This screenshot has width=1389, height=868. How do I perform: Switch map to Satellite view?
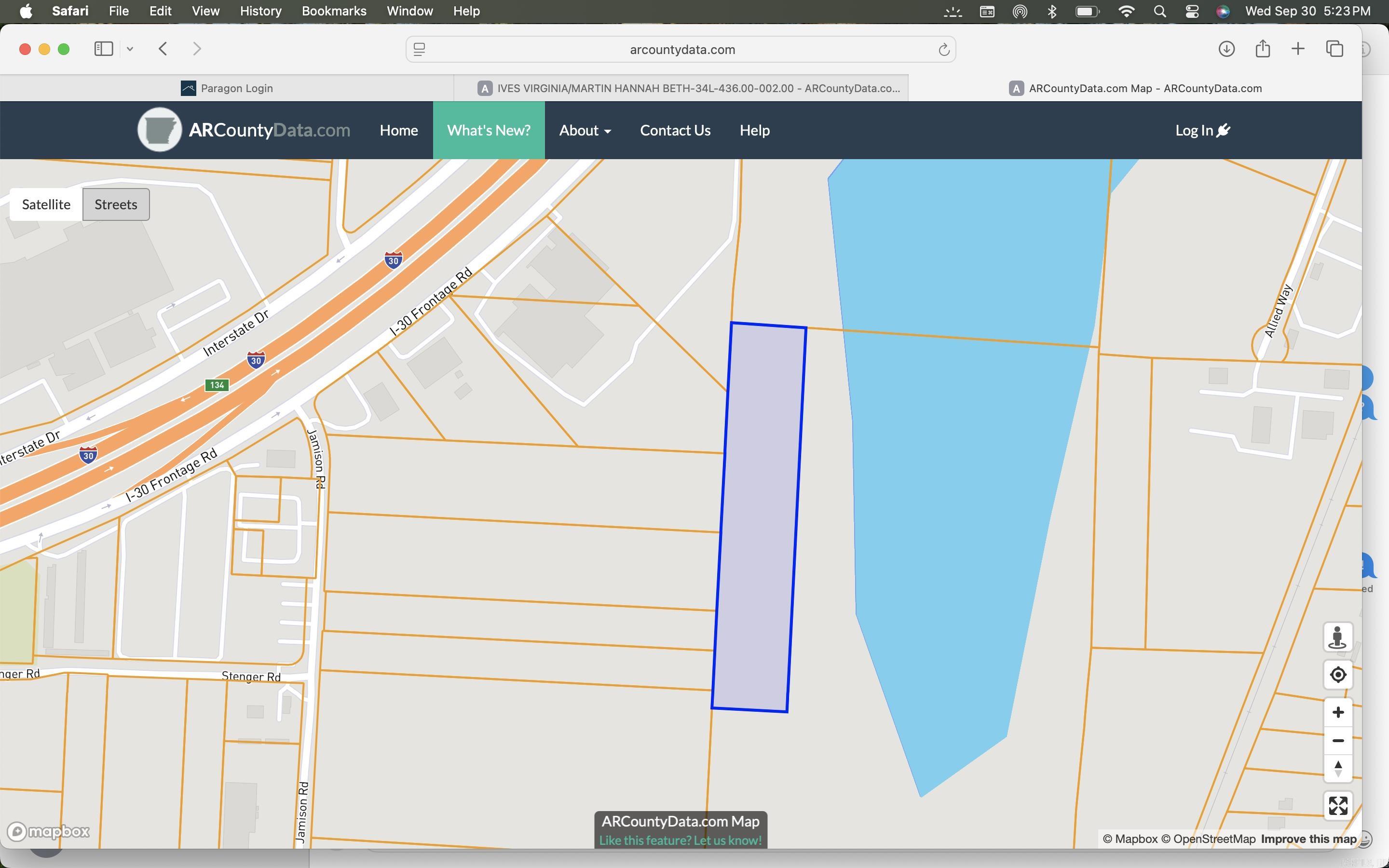(x=46, y=204)
